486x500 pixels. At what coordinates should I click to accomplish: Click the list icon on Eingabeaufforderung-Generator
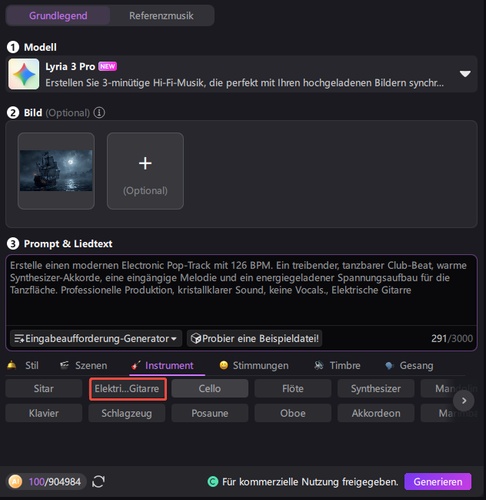(19, 339)
